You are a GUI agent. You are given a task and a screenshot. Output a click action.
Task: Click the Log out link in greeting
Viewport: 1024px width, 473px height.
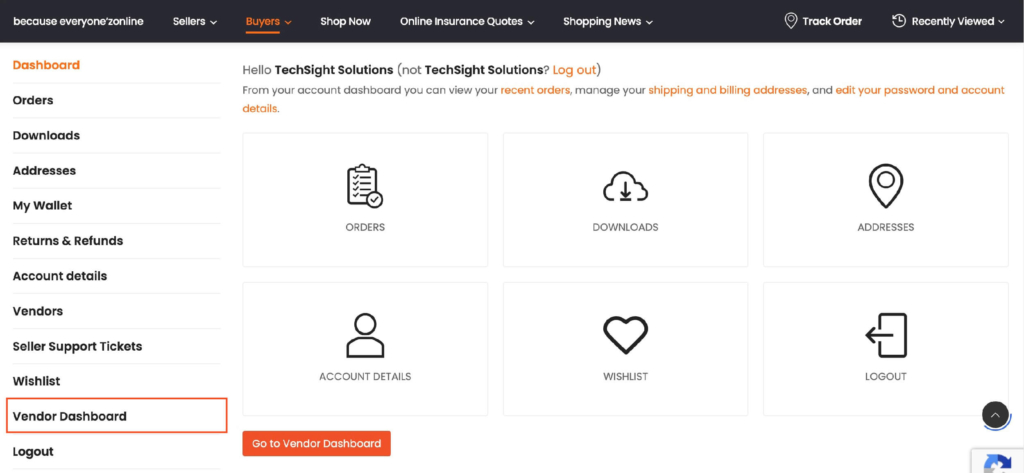point(575,69)
